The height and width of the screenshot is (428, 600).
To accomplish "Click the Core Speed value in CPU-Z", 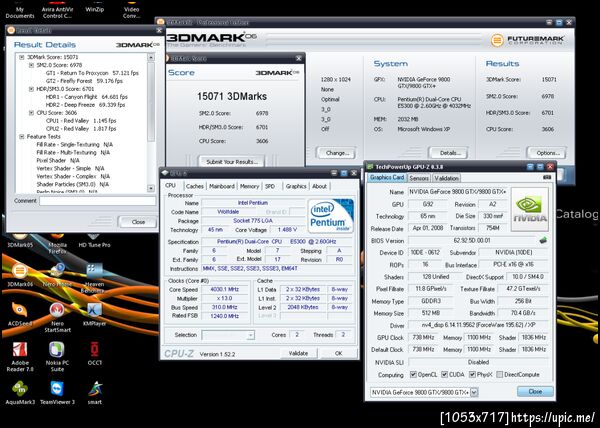I will coord(225,289).
